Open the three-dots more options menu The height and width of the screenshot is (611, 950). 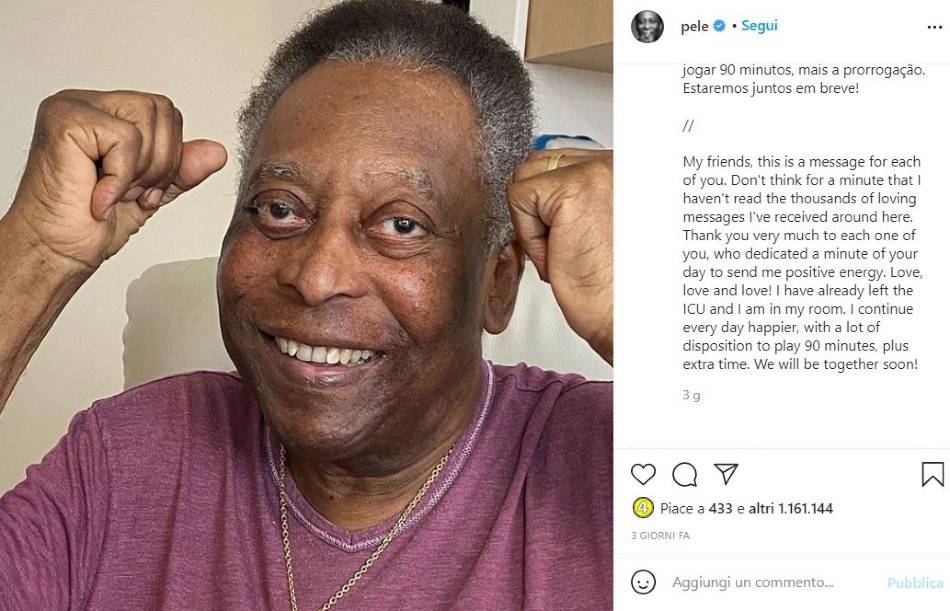(934, 27)
